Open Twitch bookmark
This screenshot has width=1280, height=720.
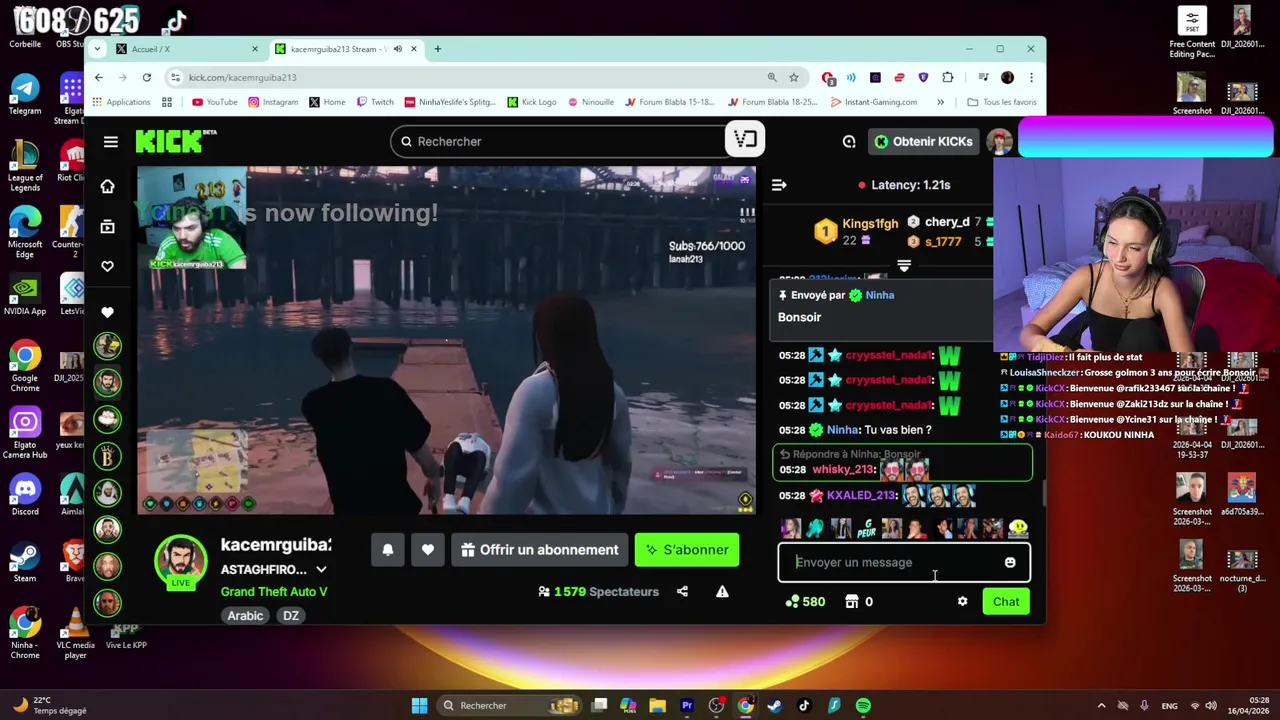point(376,102)
